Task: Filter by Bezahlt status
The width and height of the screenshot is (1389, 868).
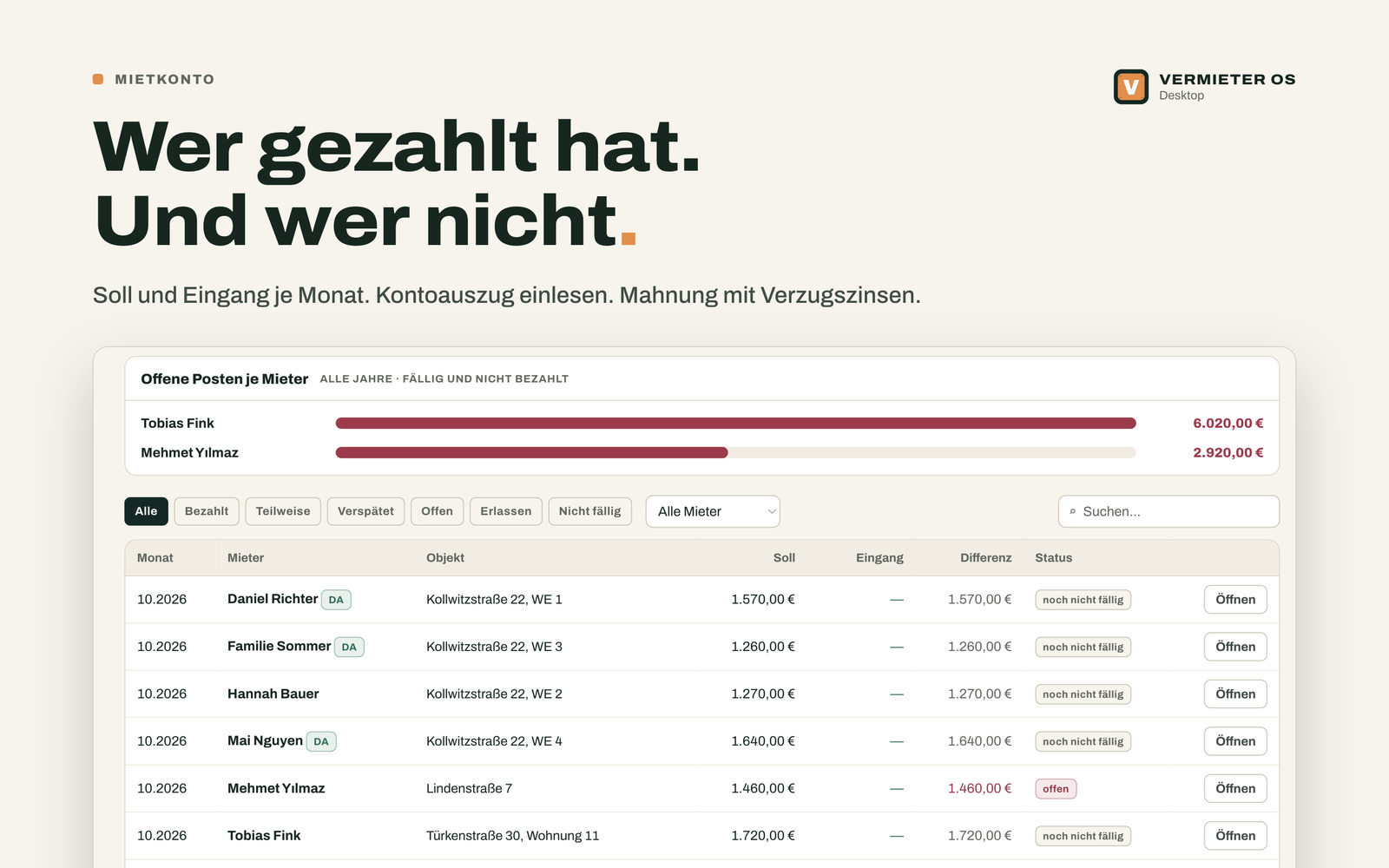Action: point(207,511)
